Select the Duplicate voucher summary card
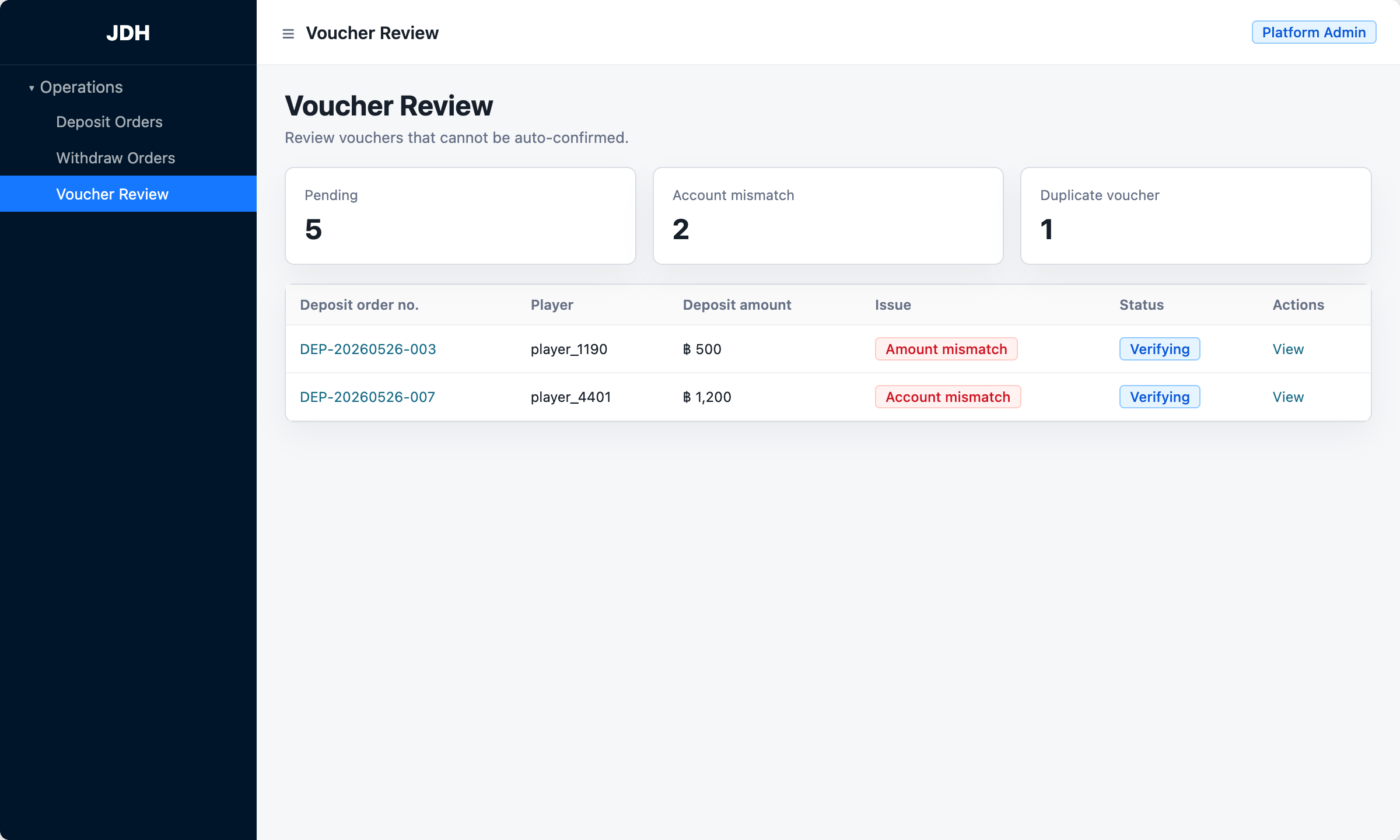The width and height of the screenshot is (1400, 840). pos(1196,216)
